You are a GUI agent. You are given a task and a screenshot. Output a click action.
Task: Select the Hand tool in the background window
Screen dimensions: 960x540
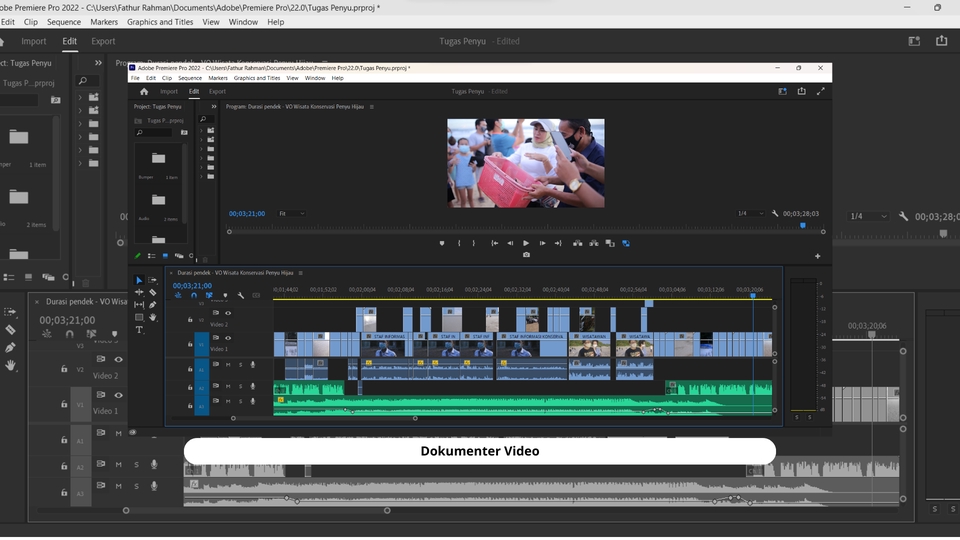pos(10,365)
